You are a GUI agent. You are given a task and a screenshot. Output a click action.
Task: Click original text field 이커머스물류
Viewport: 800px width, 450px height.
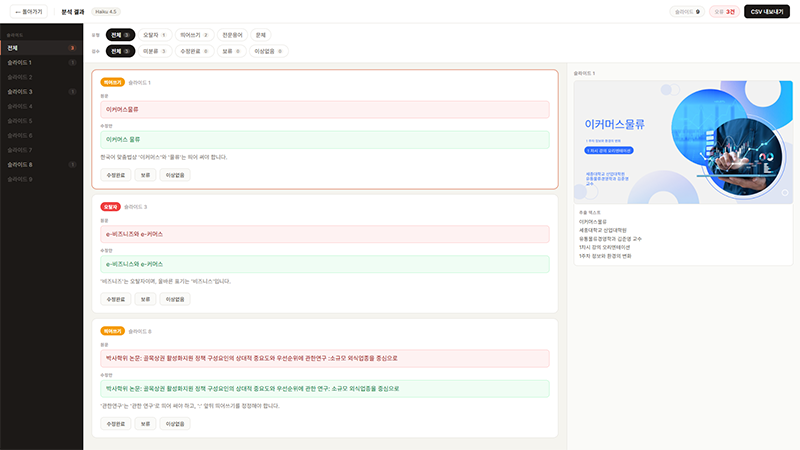pyautogui.click(x=325, y=110)
